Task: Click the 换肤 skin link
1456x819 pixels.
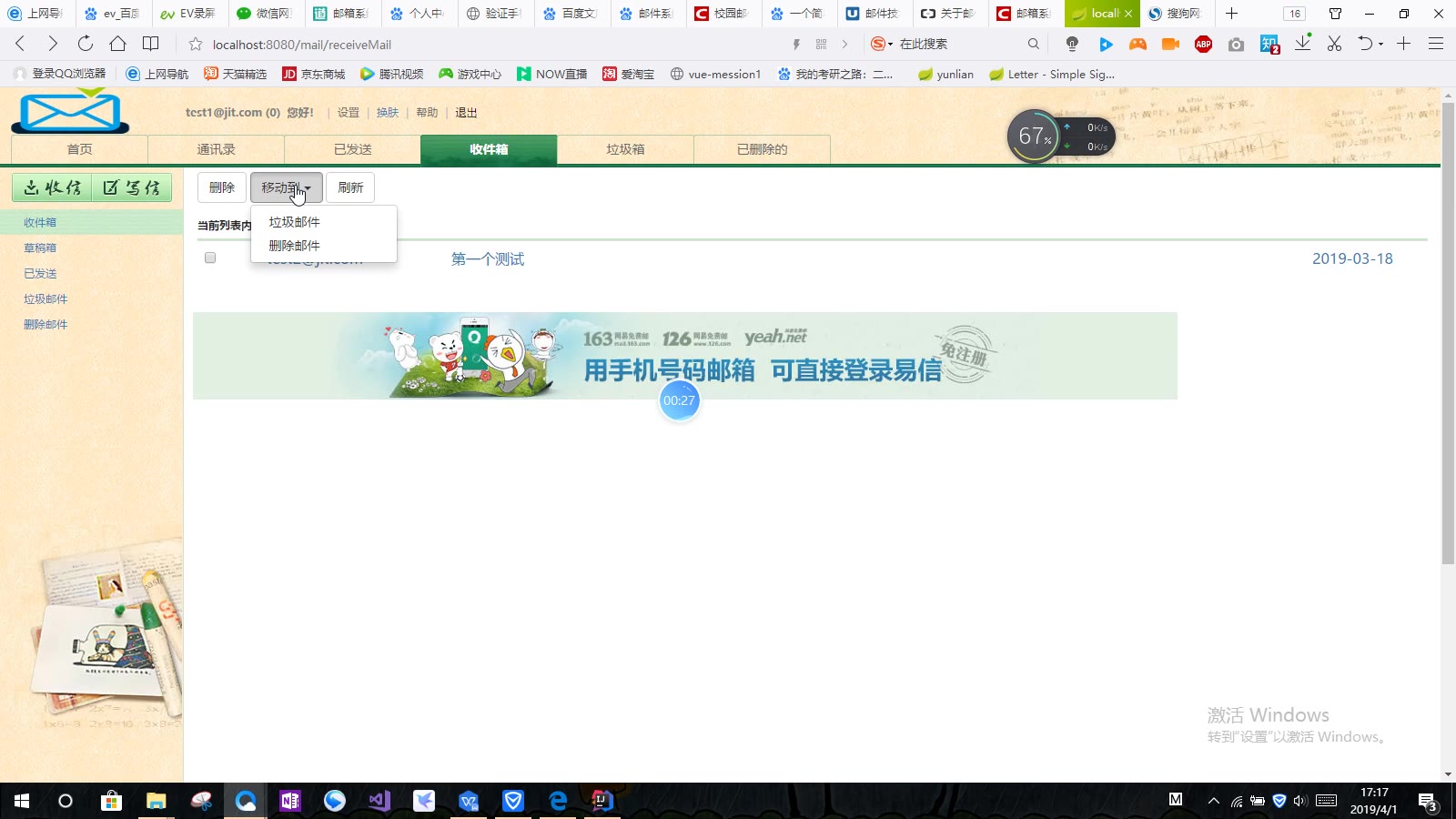Action: (x=388, y=113)
